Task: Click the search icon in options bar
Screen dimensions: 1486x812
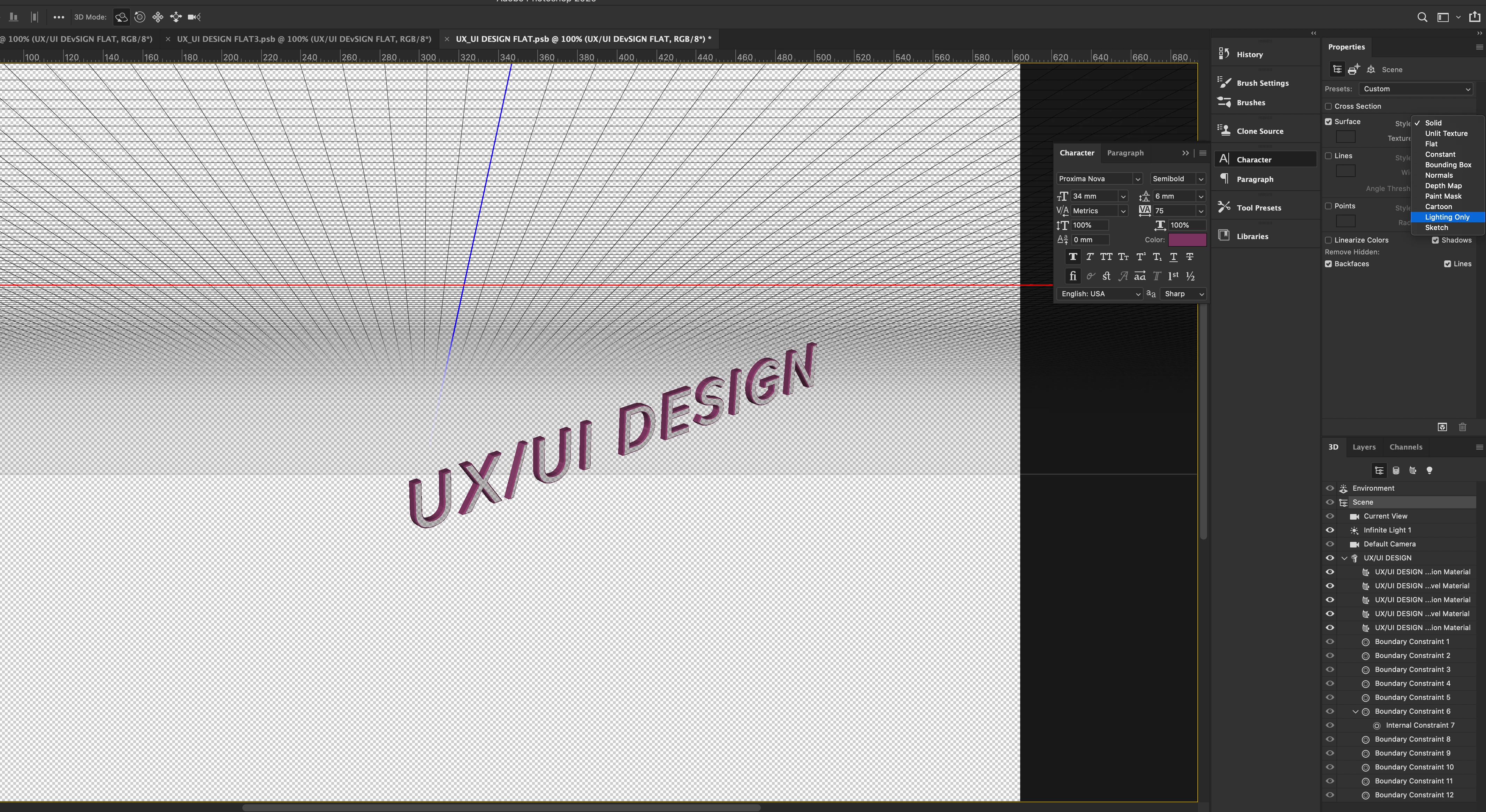Action: click(1422, 17)
